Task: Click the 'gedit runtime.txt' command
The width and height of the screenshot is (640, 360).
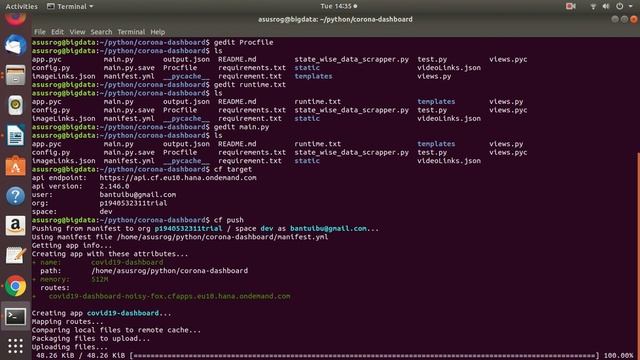Action: 250,84
